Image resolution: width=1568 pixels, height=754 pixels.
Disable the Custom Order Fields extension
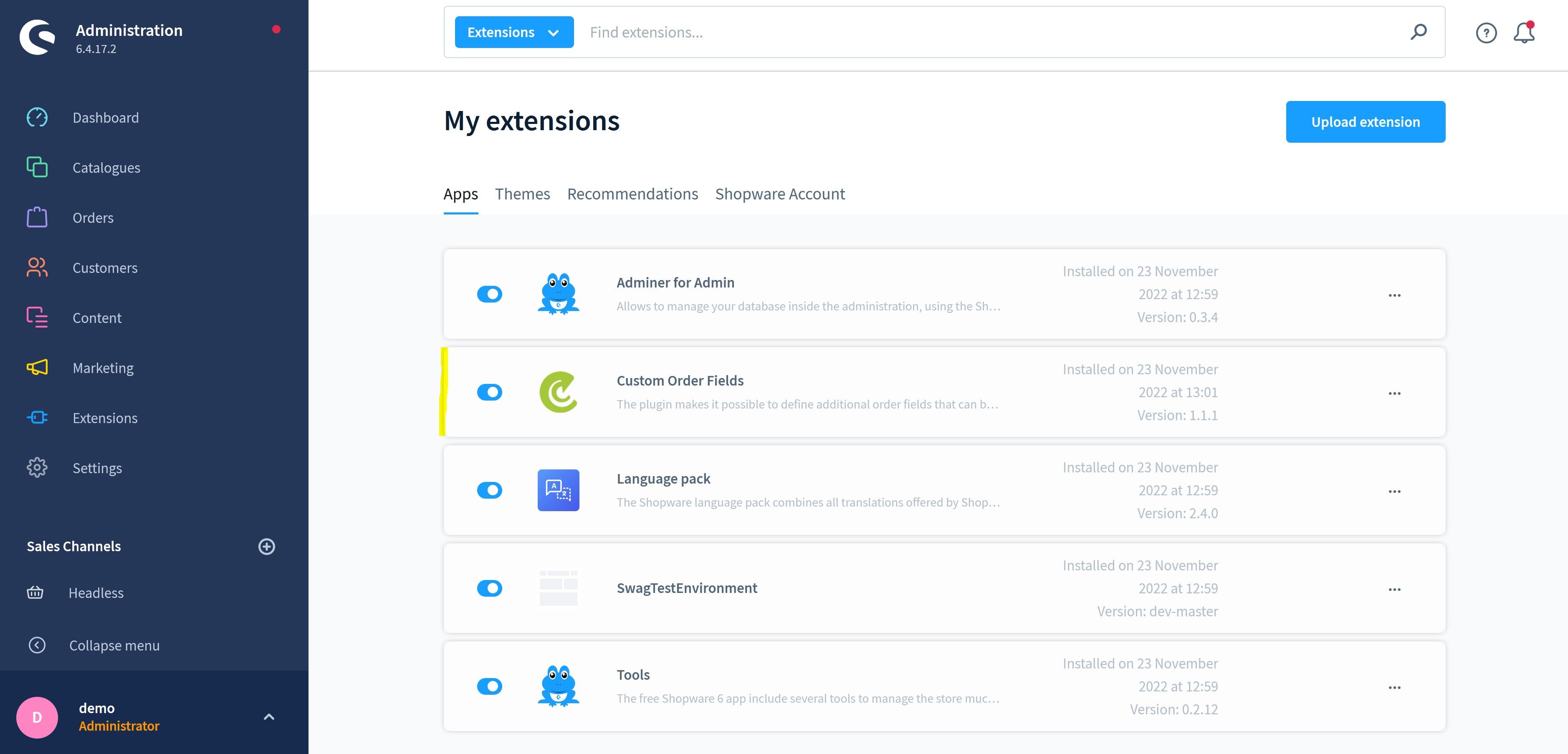489,392
